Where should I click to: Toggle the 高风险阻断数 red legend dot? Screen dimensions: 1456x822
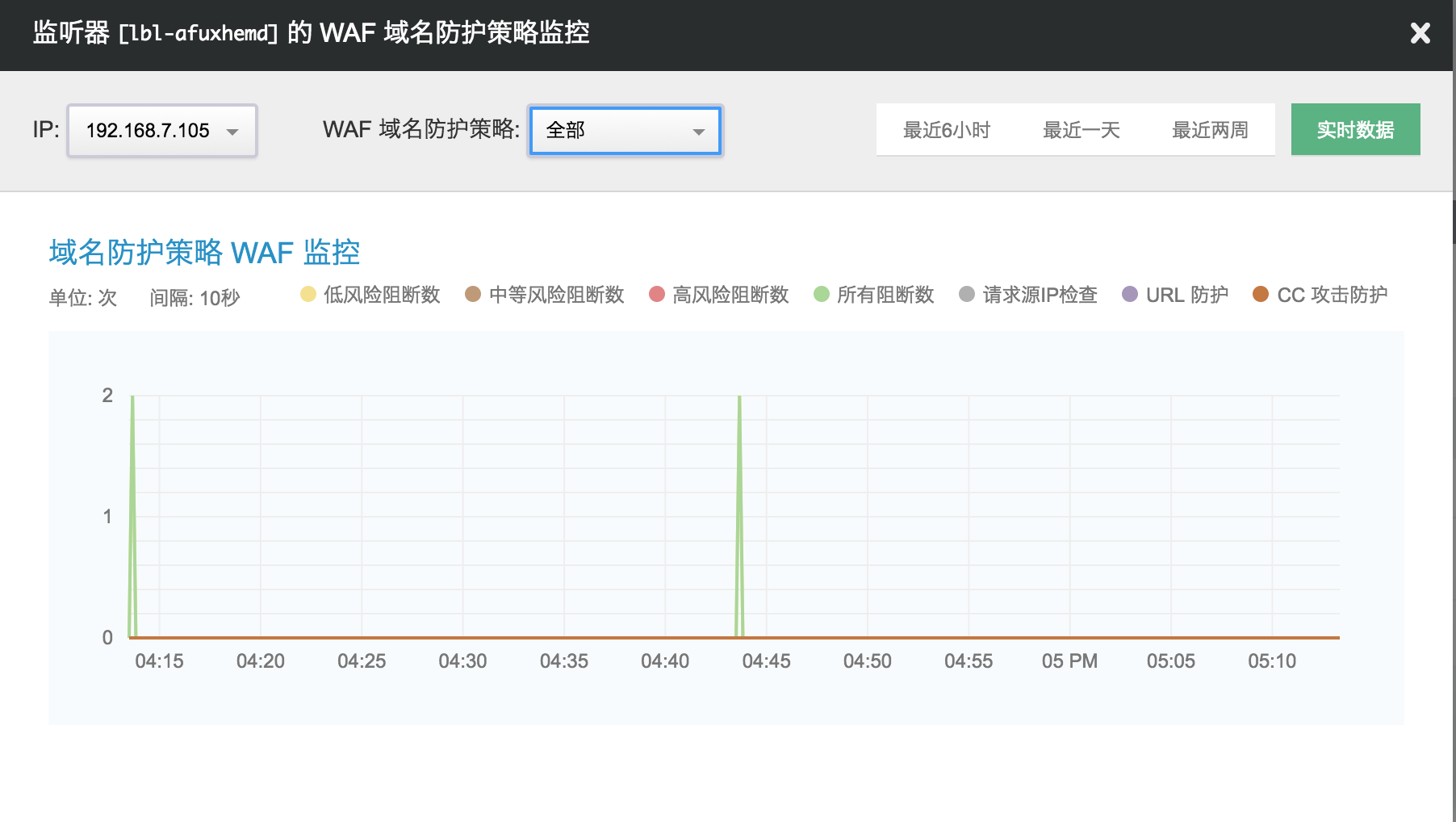tap(657, 295)
